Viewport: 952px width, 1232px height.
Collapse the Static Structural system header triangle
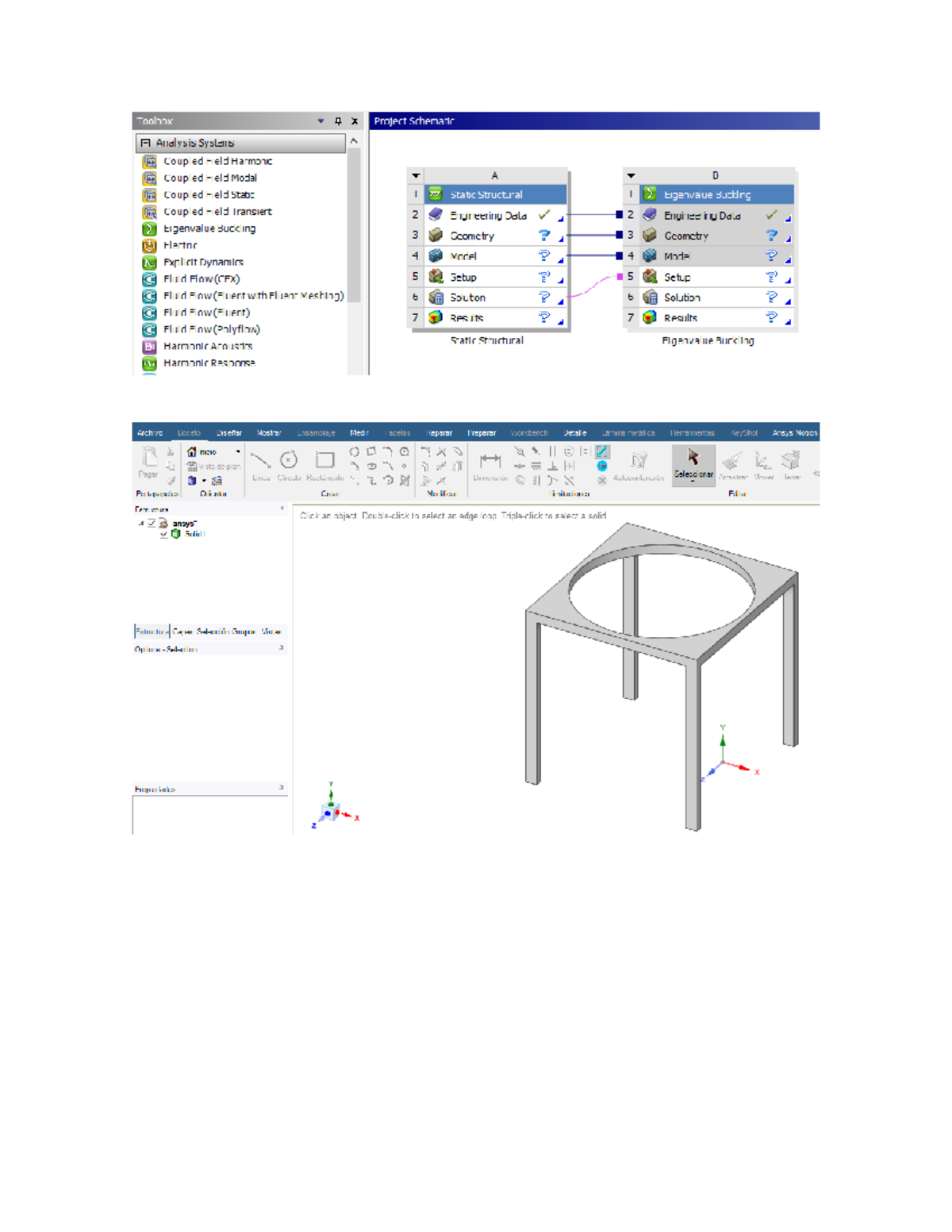click(416, 175)
